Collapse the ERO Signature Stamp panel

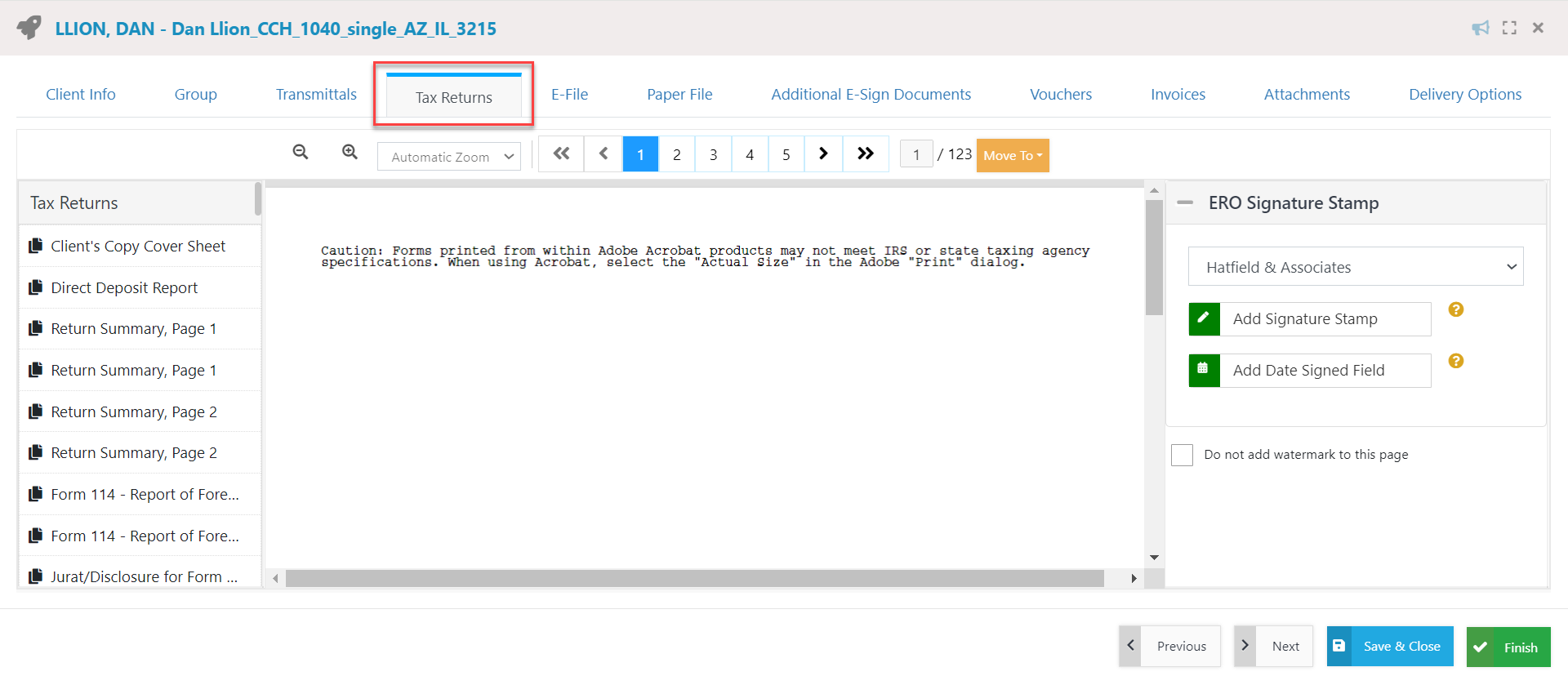point(1185,202)
